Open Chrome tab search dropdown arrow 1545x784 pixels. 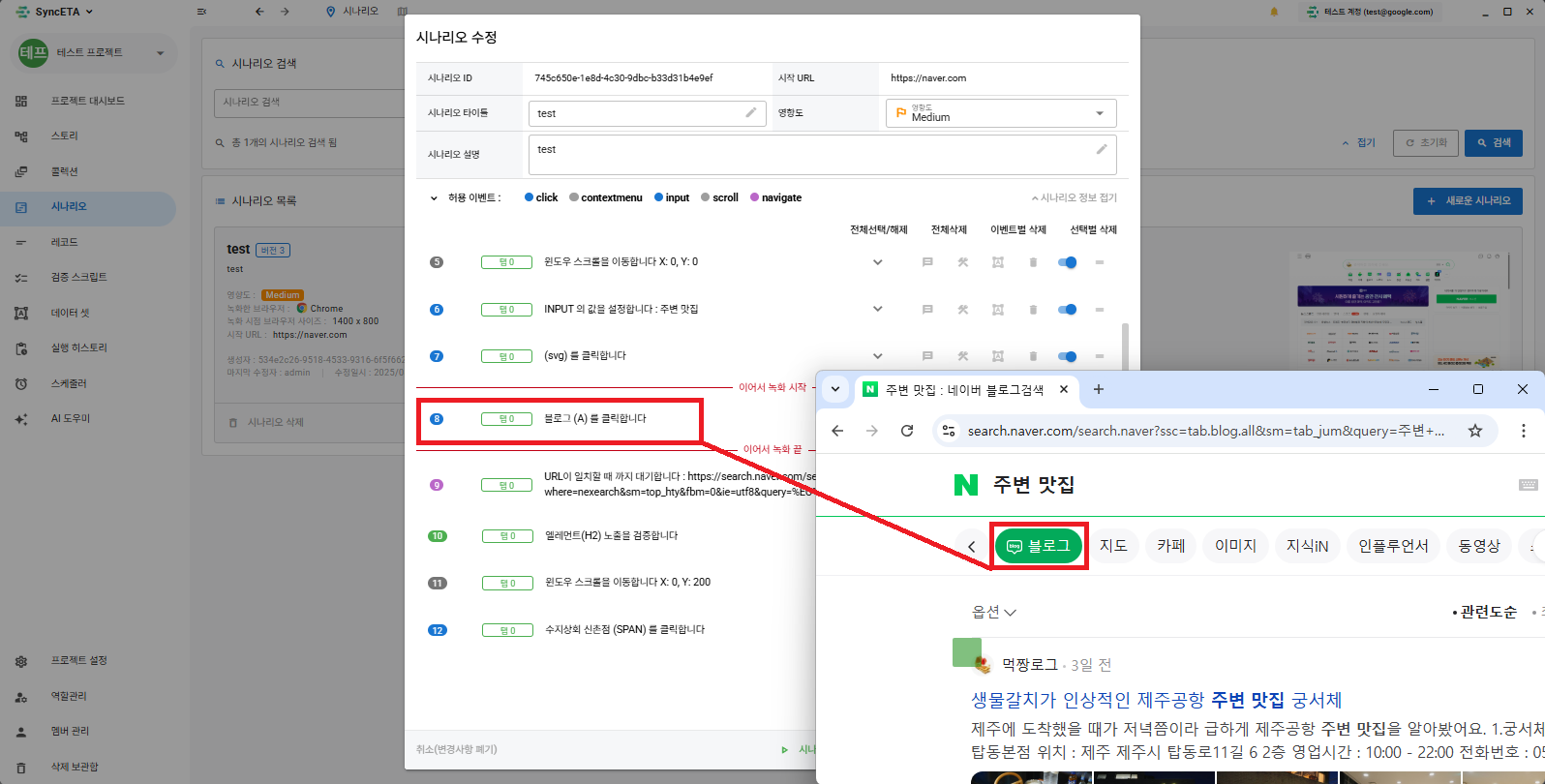point(835,389)
